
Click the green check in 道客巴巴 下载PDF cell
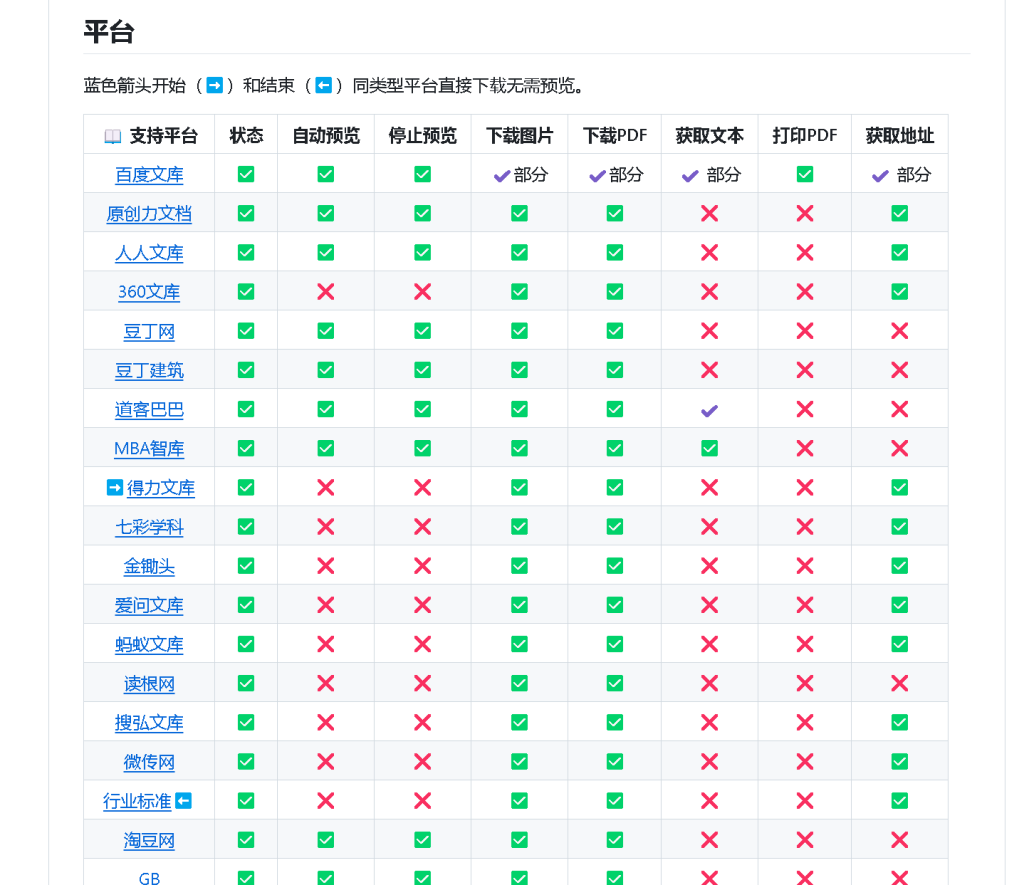[615, 409]
